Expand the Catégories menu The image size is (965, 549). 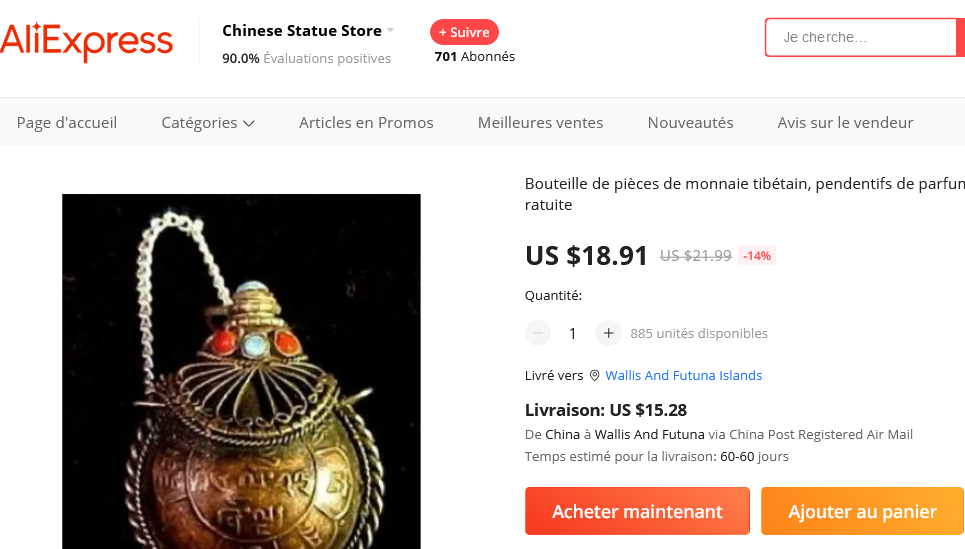pos(207,122)
